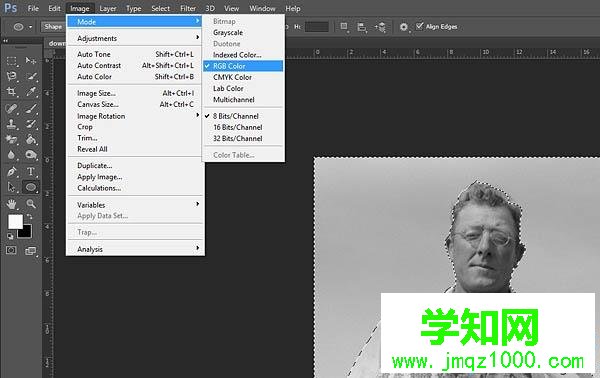
Task: Expand the Variables submenu
Action: pyautogui.click(x=135, y=205)
